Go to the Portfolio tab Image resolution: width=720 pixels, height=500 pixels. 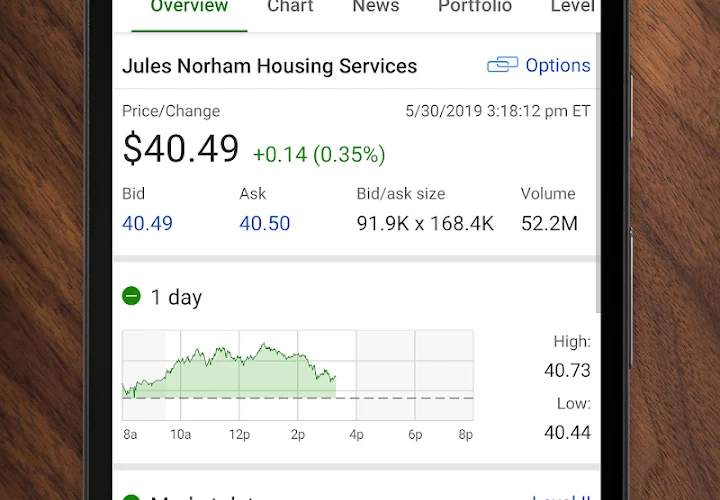coord(475,6)
